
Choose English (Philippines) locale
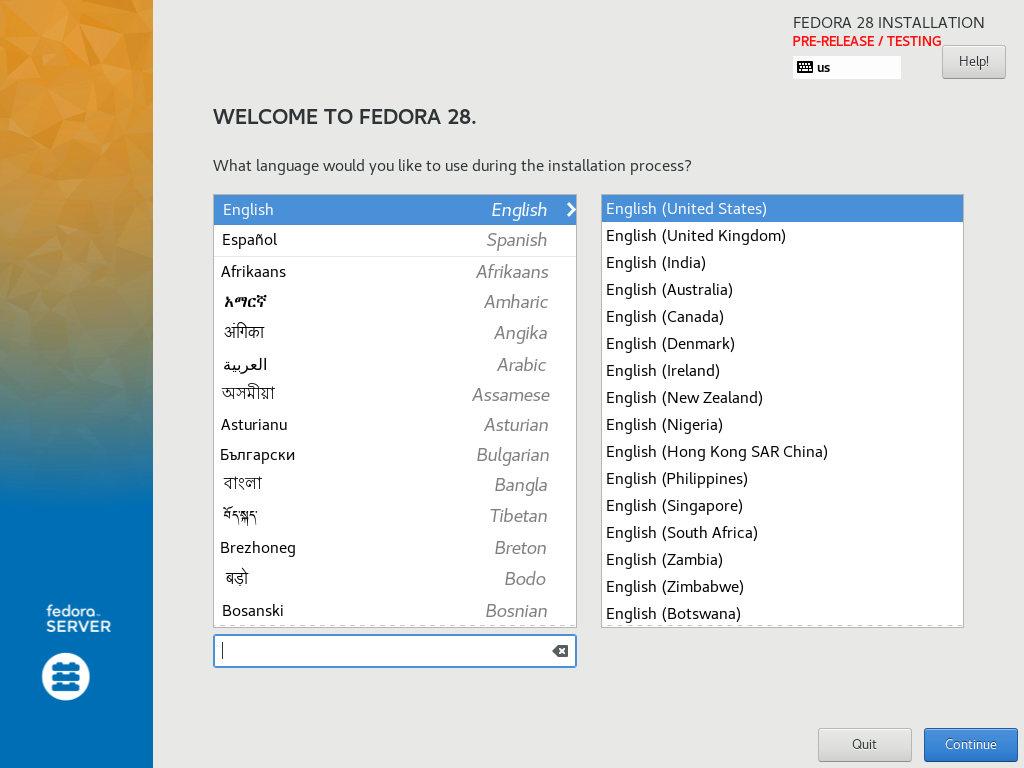coord(782,479)
